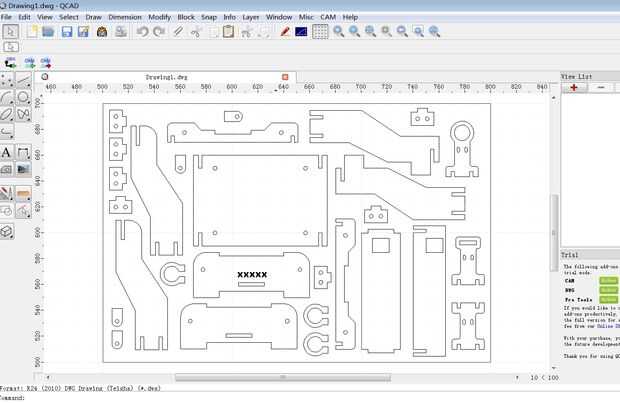Remove a view with minus button

tap(601, 87)
